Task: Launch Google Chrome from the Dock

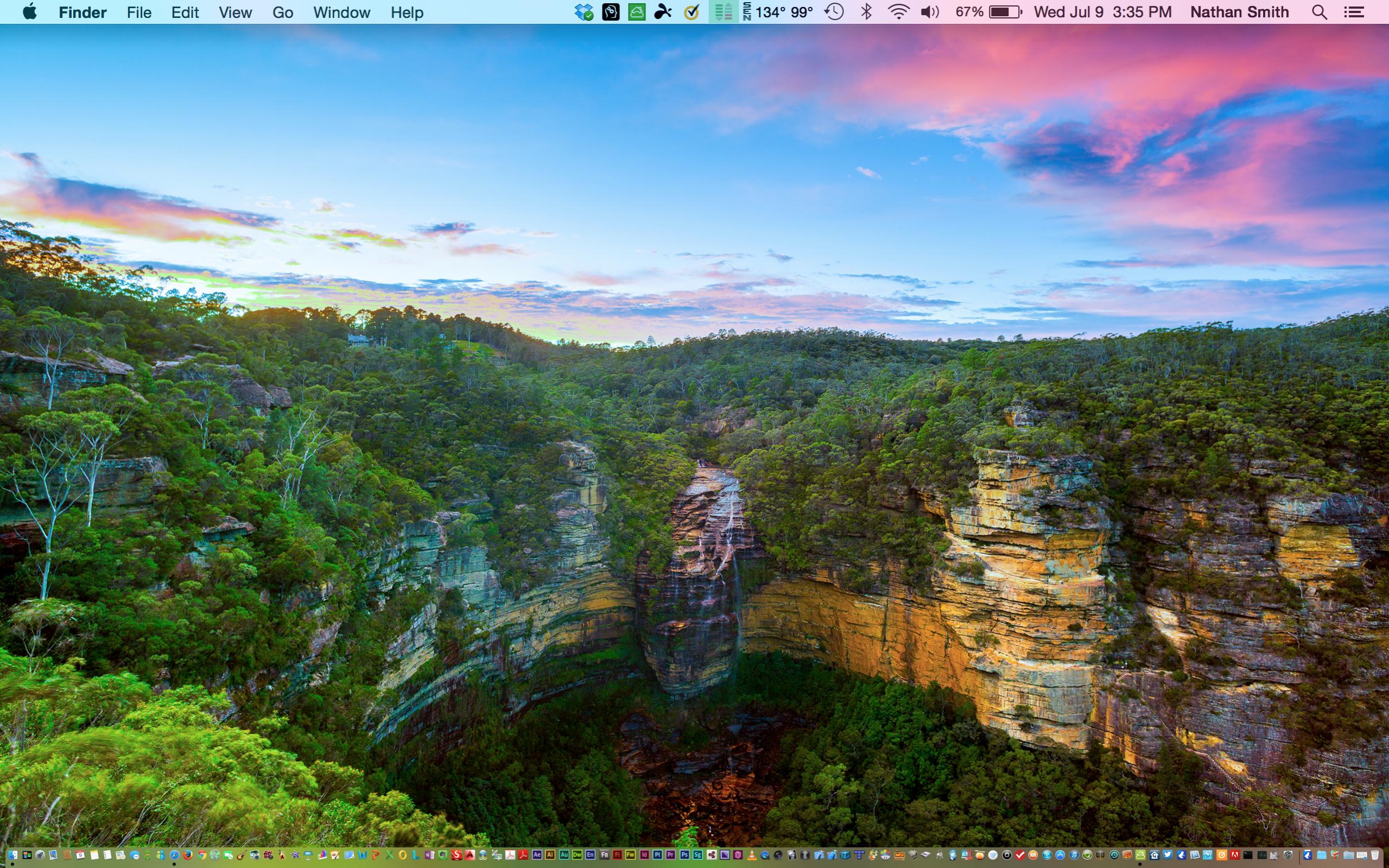Action: [x=202, y=856]
